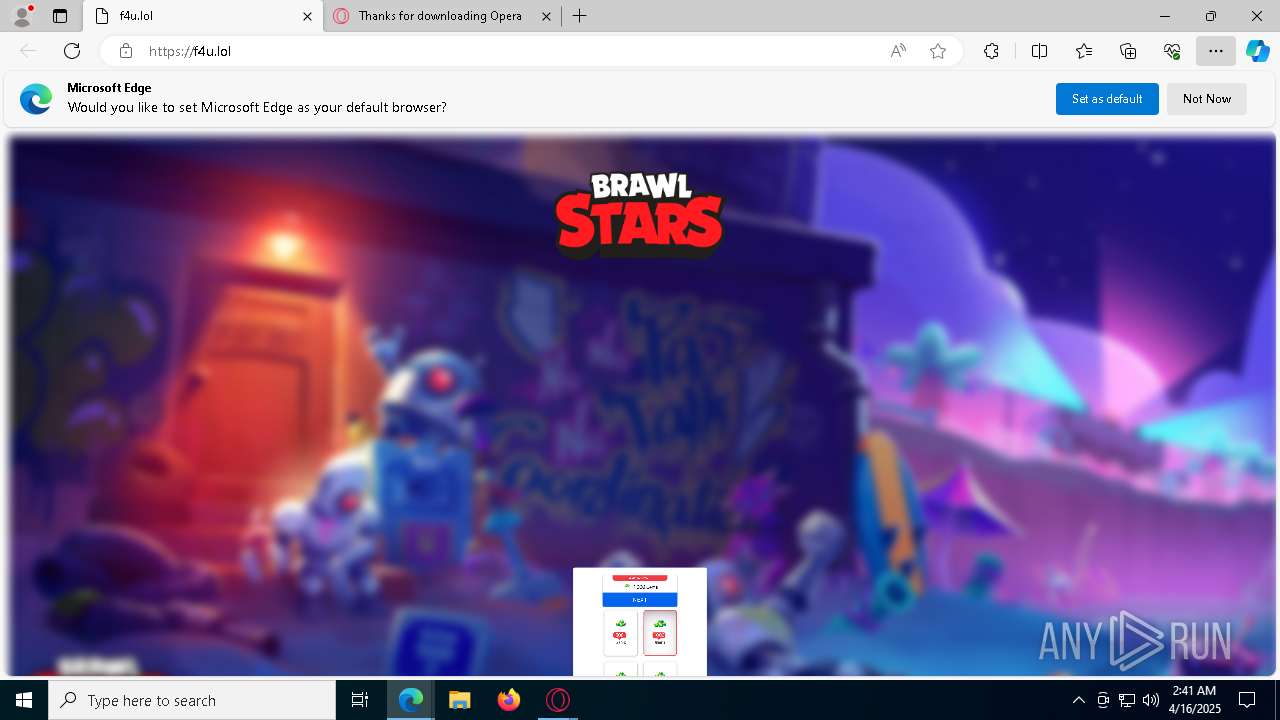
Task: Open network status tray icon
Action: [x=1127, y=700]
